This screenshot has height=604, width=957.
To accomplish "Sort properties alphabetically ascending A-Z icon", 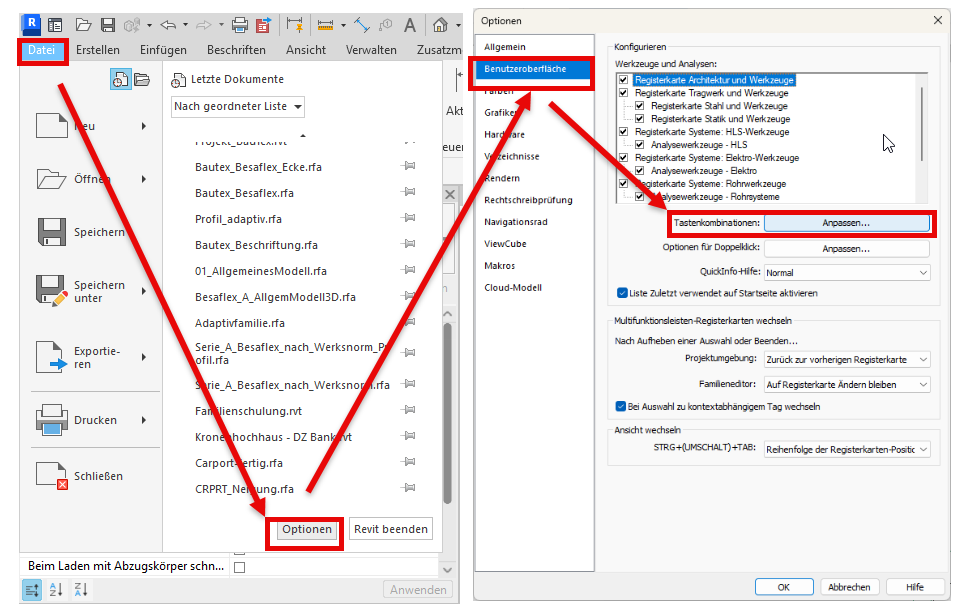I will (56, 589).
